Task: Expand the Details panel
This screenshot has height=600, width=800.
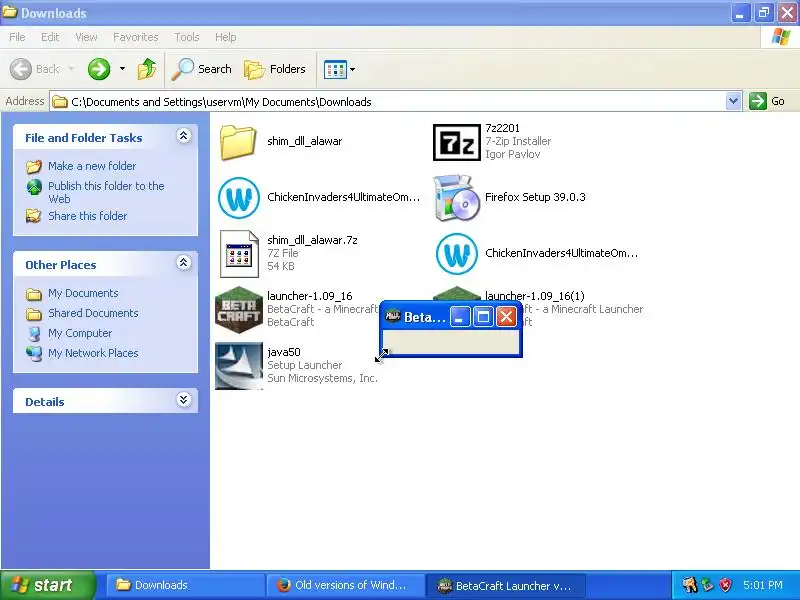Action: pyautogui.click(x=184, y=399)
